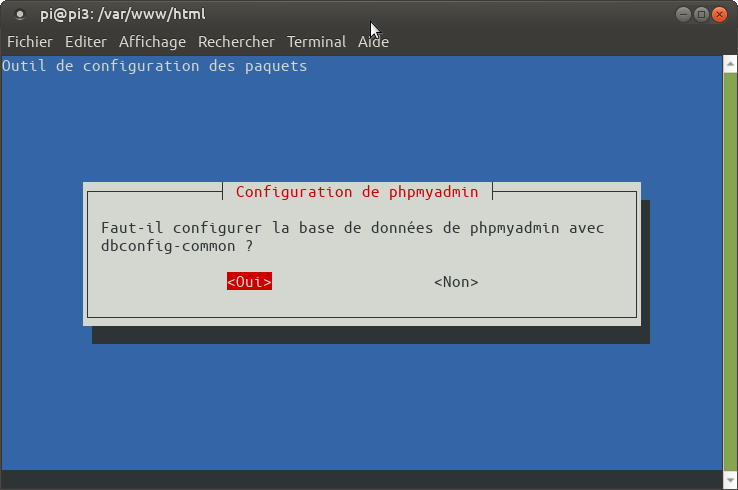Choose the <Non> button
Viewport: 738px width, 490px height.
pyautogui.click(x=456, y=282)
